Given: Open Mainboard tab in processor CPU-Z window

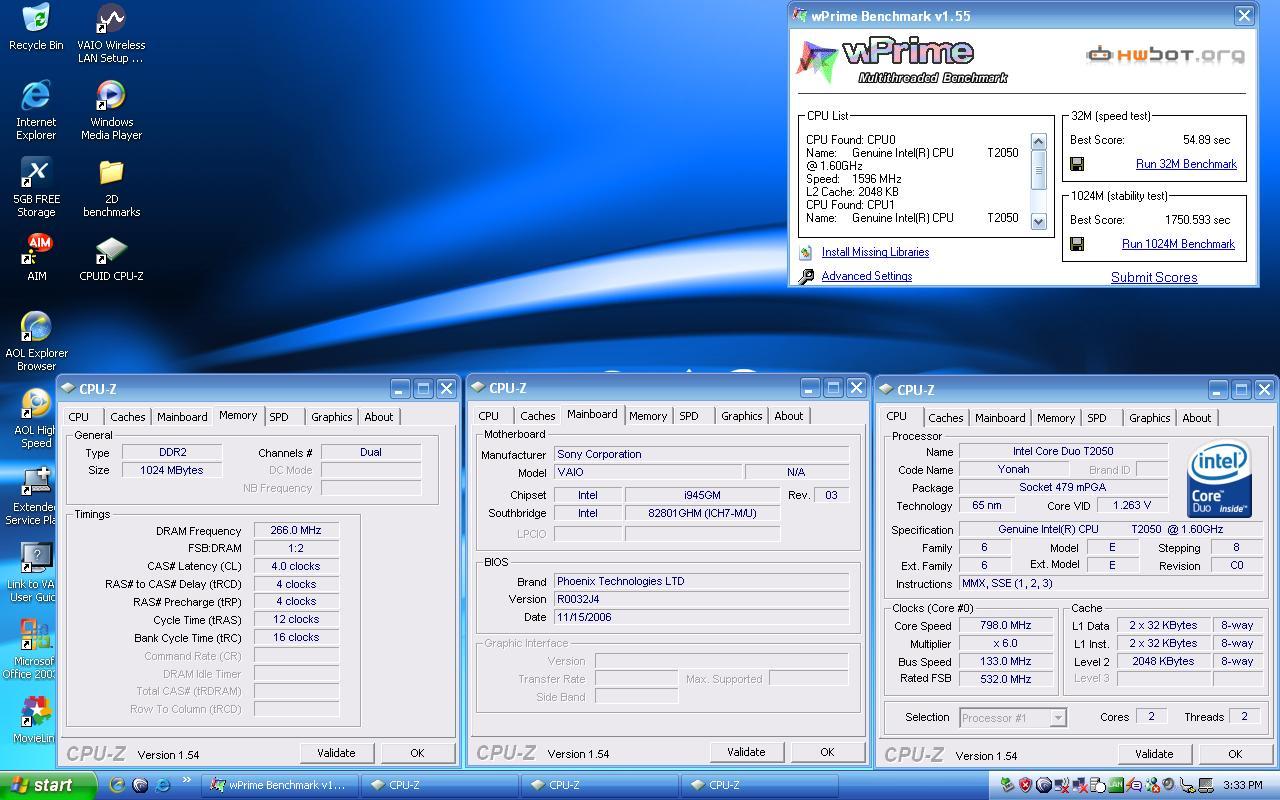Looking at the screenshot, I should pos(1000,418).
